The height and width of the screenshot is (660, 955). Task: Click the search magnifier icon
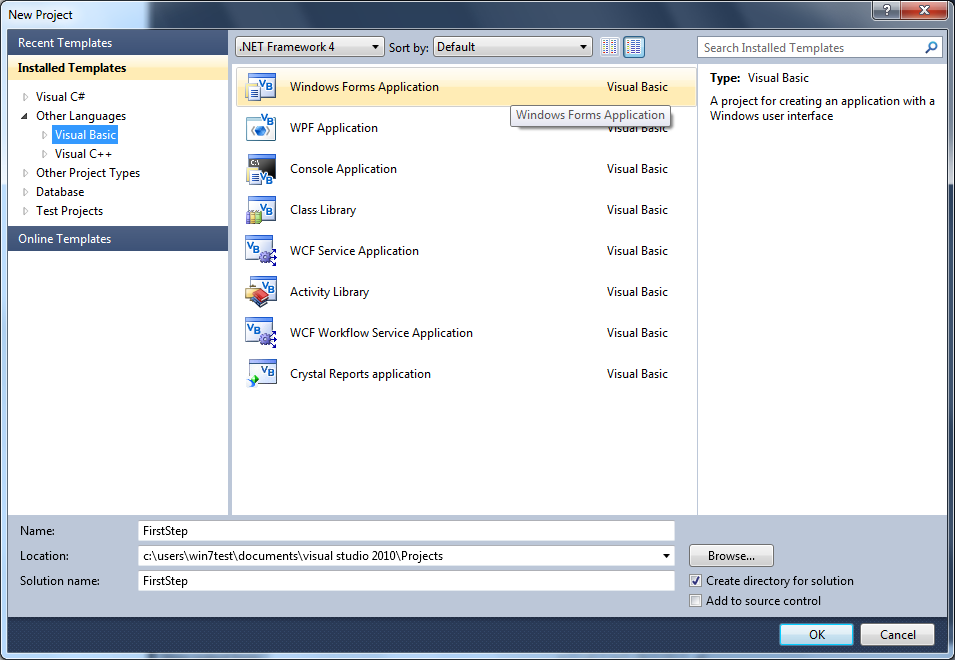(931, 47)
